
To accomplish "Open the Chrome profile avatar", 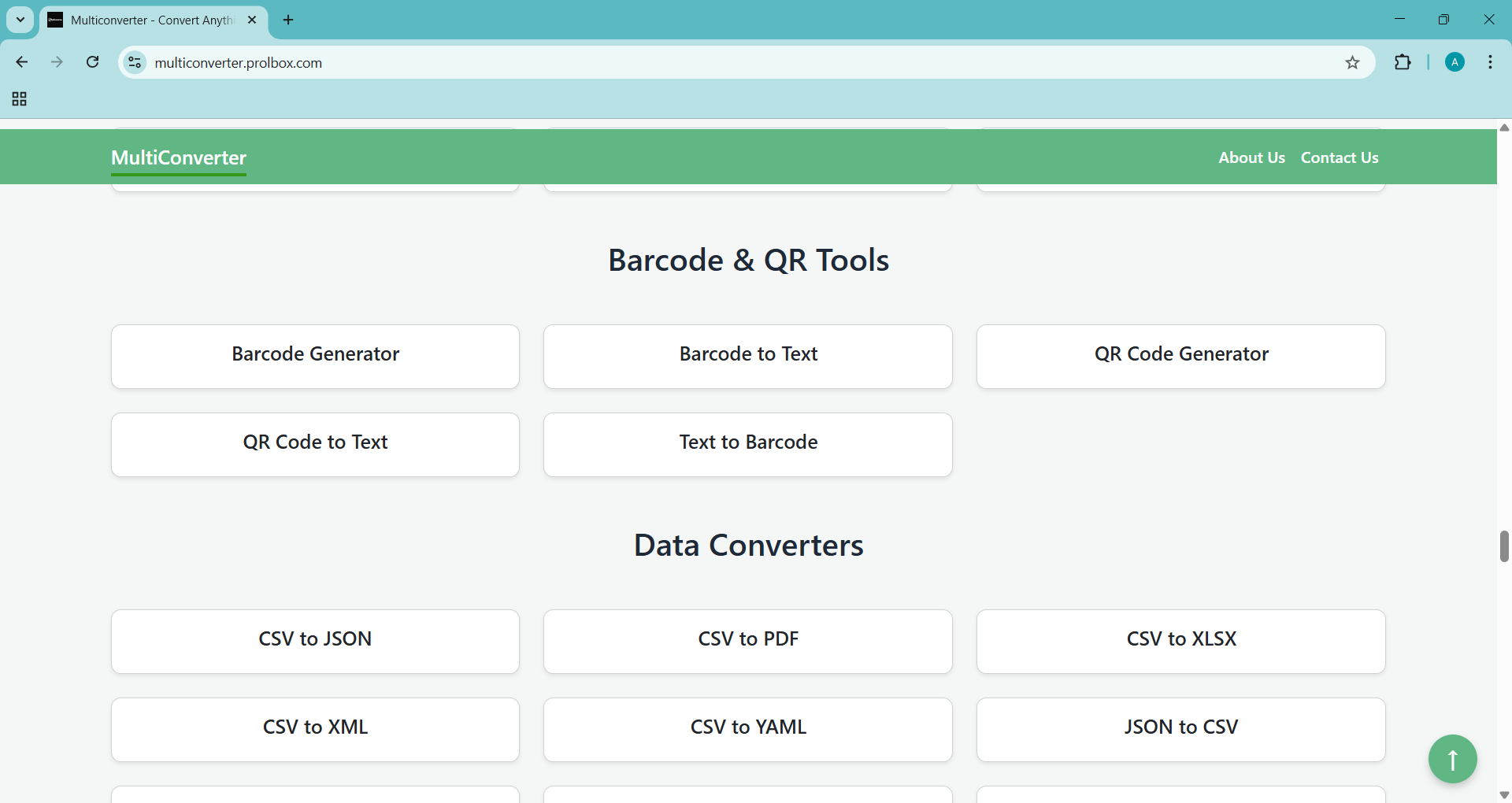I will pos(1455,62).
